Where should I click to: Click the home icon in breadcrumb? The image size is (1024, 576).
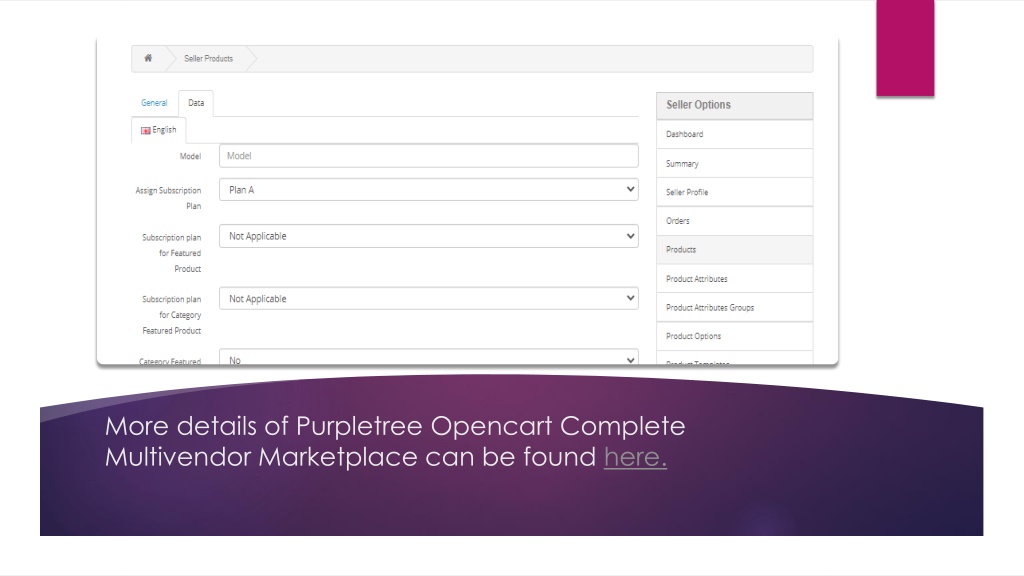148,58
